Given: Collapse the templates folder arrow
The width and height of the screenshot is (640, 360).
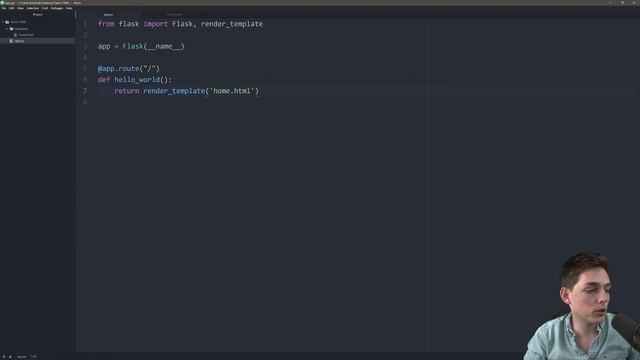Looking at the screenshot, I should coord(7,29).
